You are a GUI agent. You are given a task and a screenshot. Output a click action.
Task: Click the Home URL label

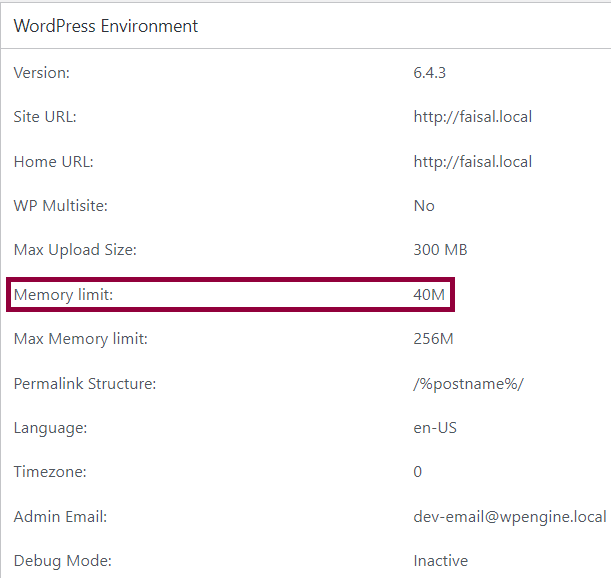point(54,162)
